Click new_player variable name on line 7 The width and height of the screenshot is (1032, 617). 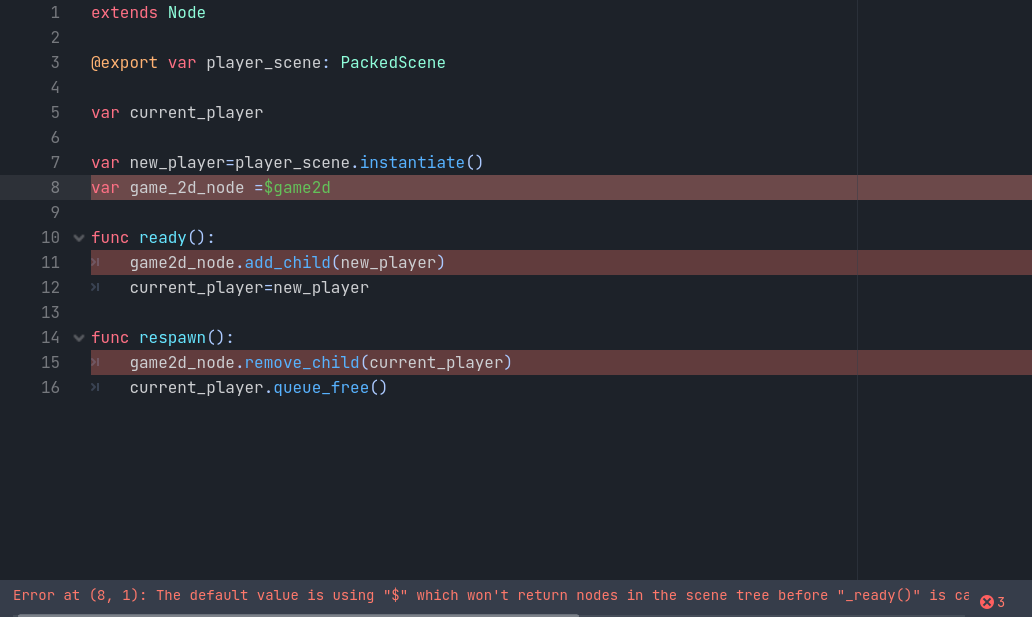tap(177, 163)
